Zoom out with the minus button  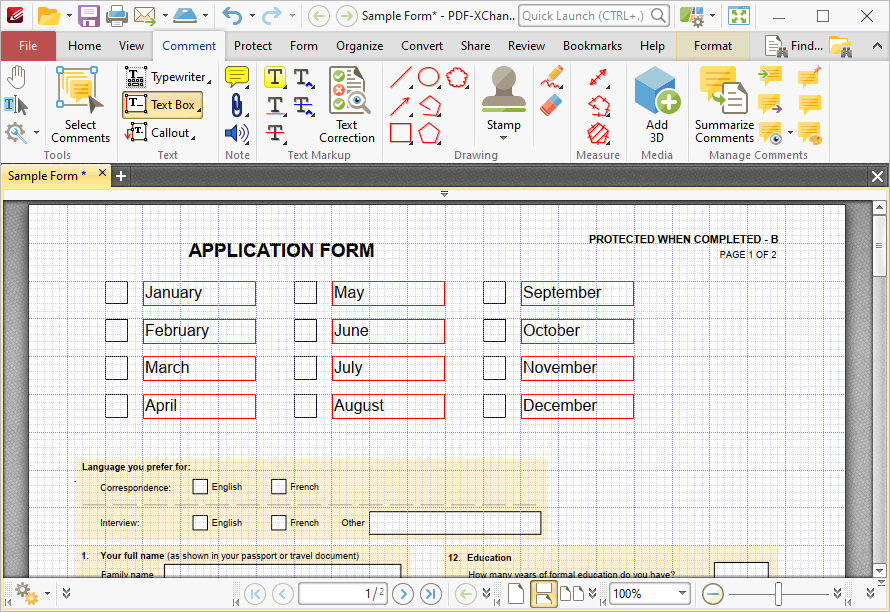click(x=712, y=594)
